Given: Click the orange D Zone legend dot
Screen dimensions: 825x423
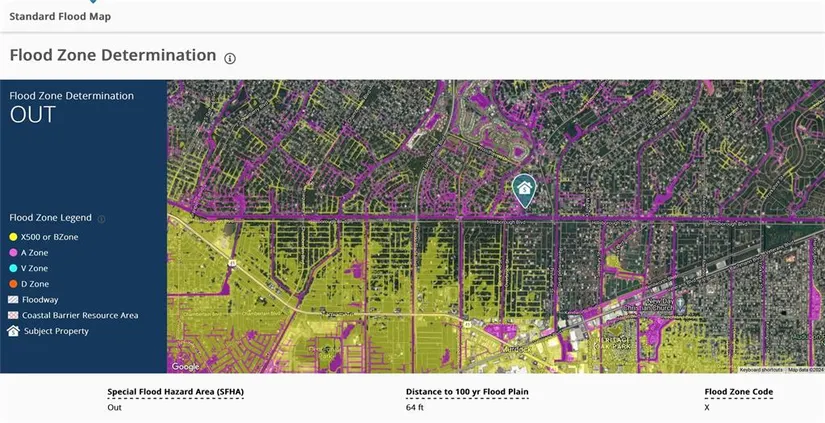Looking at the screenshot, I should [13, 284].
